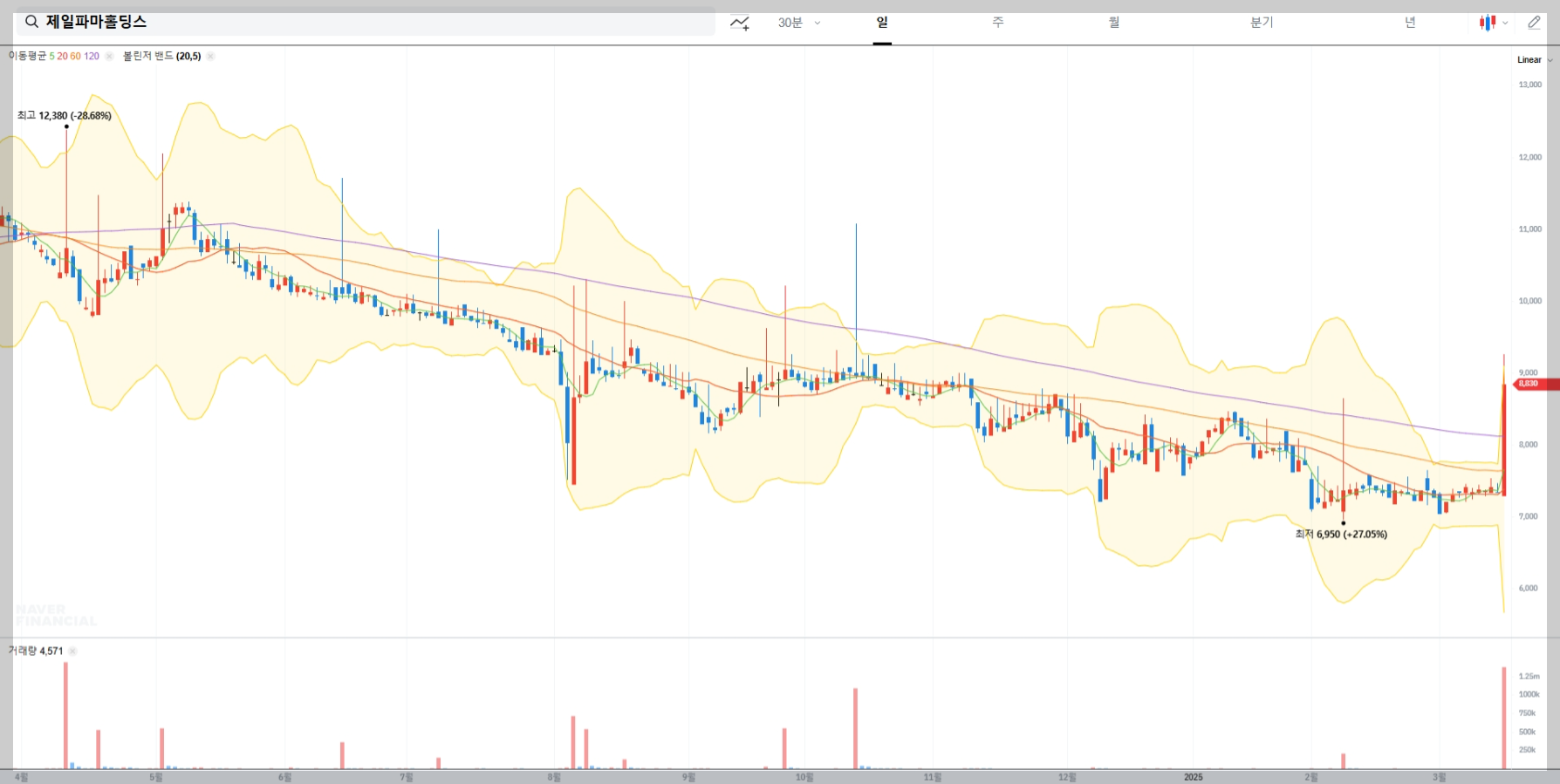
Task: Click the 13,000 price axis label
Action: click(1530, 85)
